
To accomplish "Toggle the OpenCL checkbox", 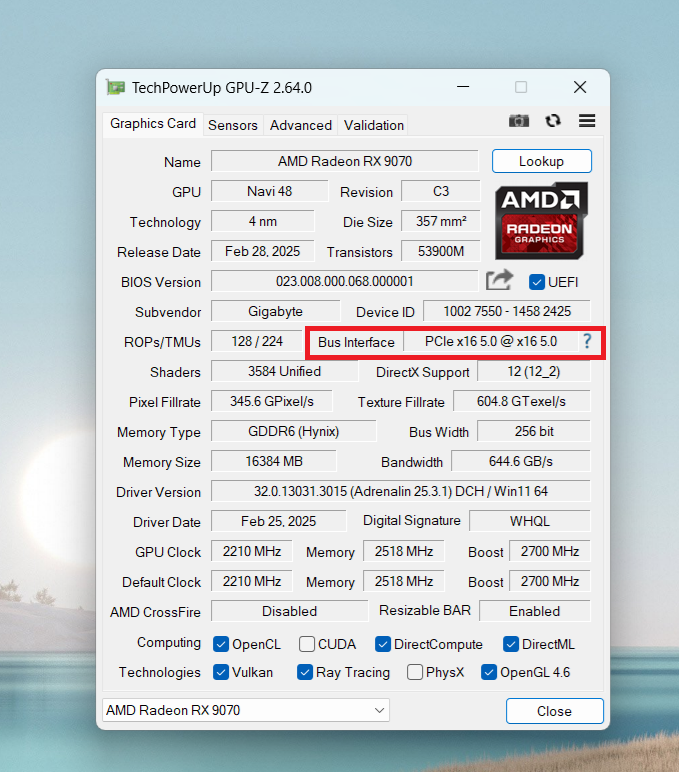I will 221,644.
